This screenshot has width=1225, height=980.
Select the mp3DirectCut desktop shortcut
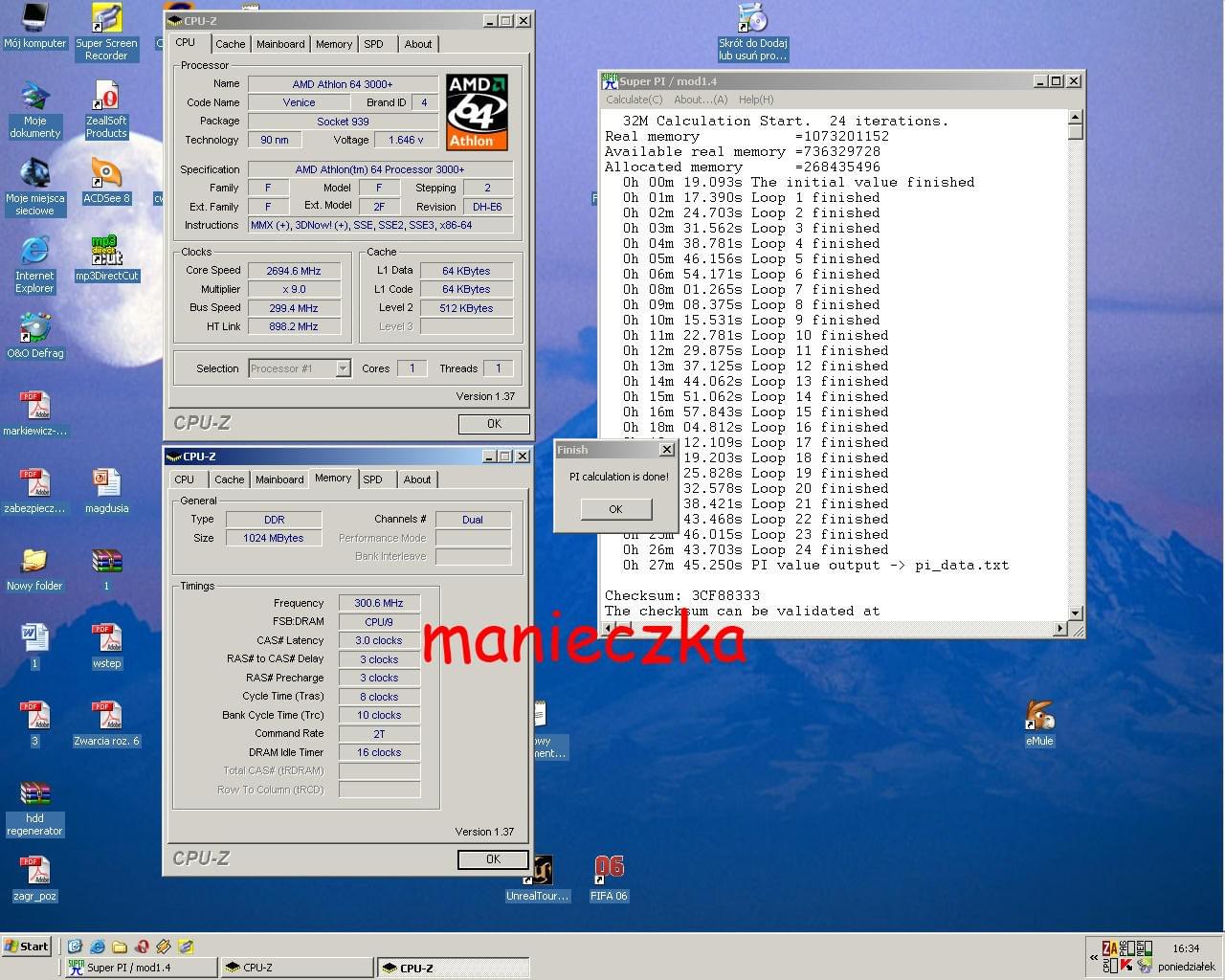tap(106, 258)
